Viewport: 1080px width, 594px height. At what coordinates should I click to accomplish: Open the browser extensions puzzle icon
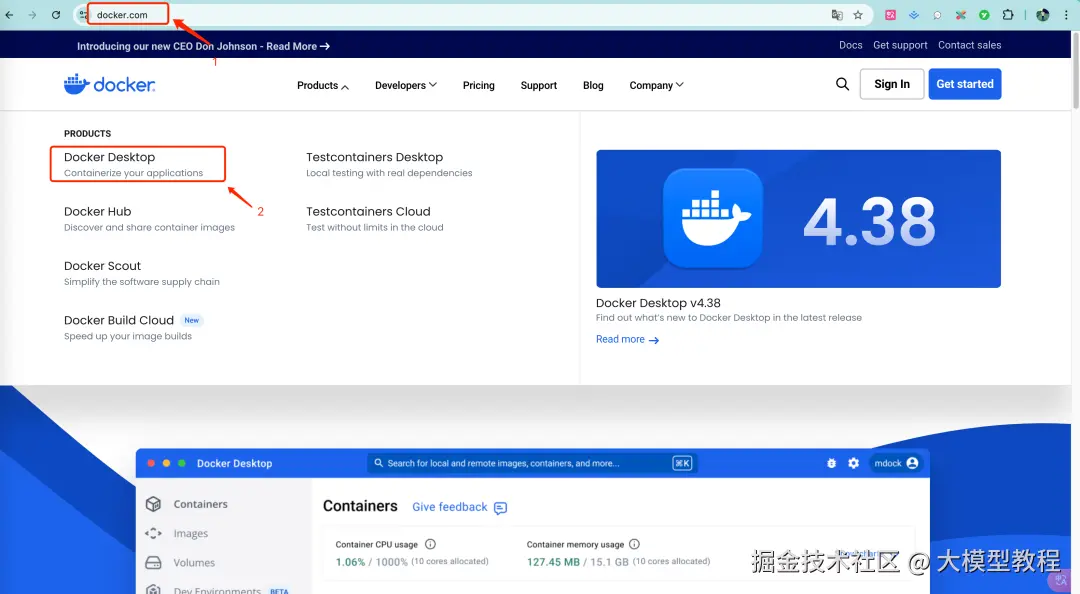point(1009,14)
